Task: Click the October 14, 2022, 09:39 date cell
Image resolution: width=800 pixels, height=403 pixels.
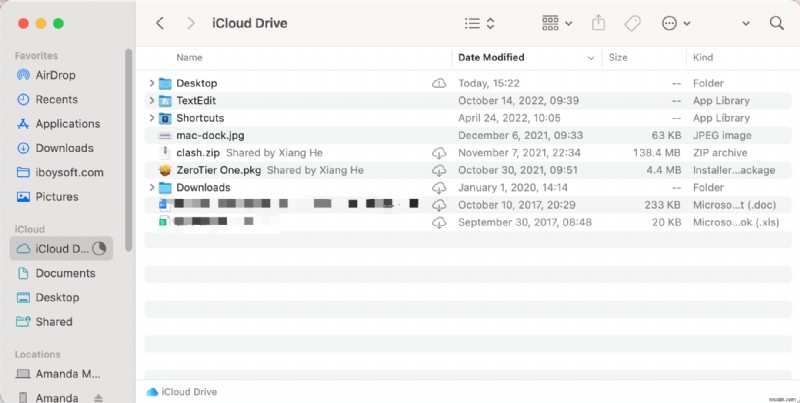Action: click(518, 100)
